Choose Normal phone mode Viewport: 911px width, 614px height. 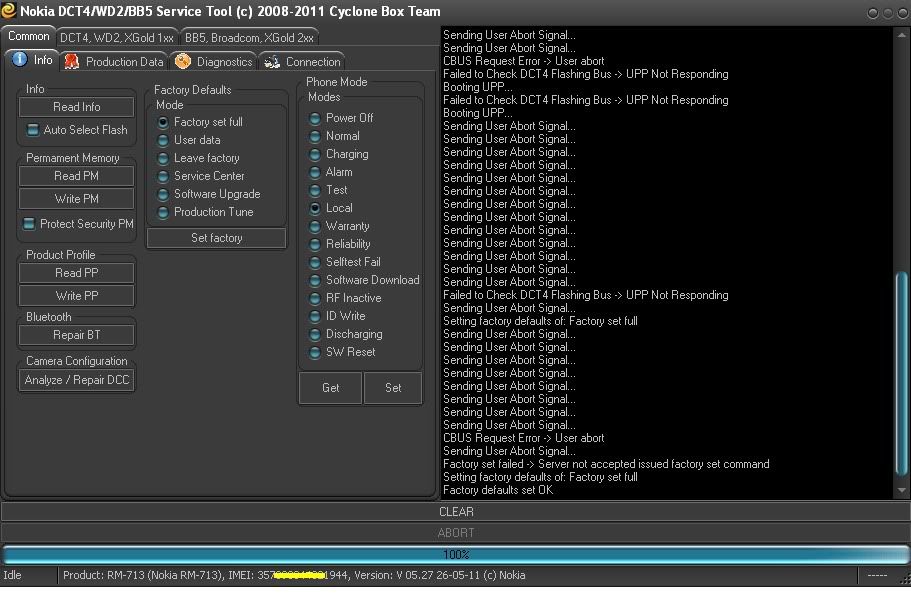pyautogui.click(x=315, y=136)
